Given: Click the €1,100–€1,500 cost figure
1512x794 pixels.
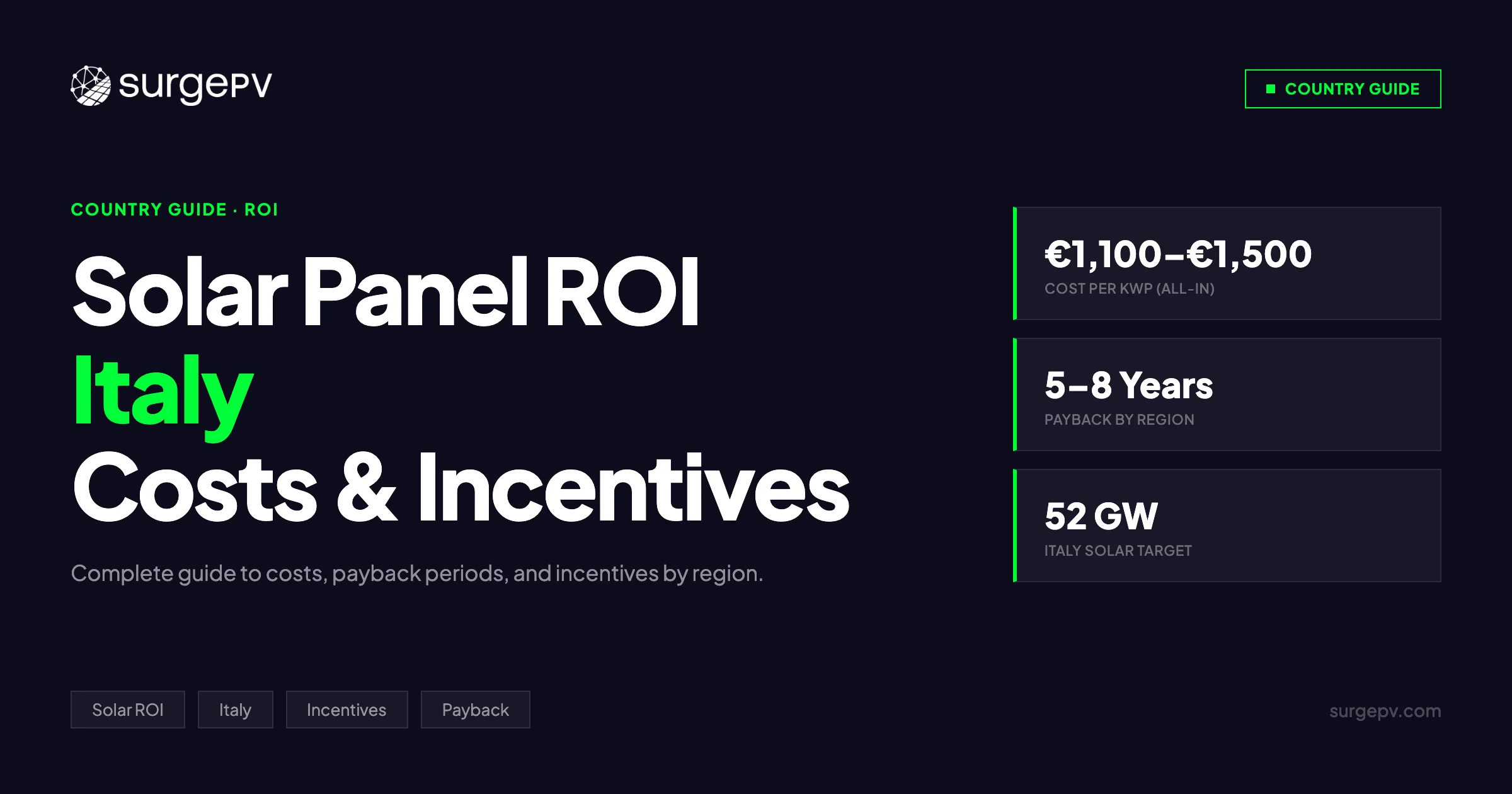Looking at the screenshot, I should [1178, 254].
